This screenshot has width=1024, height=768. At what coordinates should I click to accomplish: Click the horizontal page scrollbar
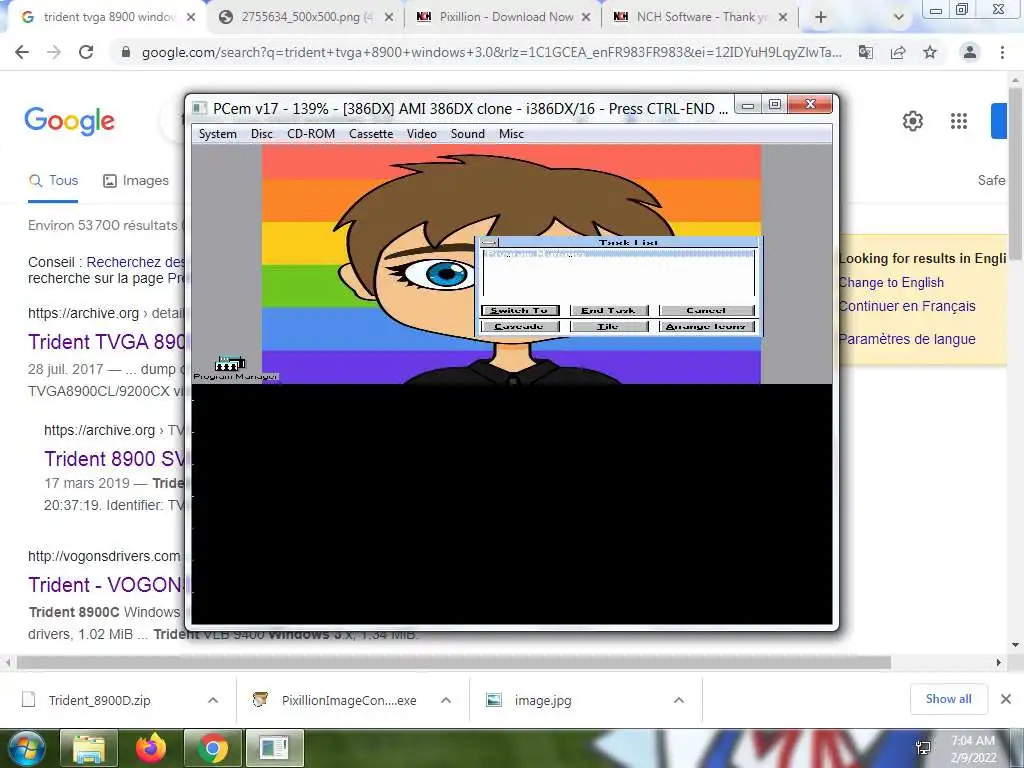point(453,663)
